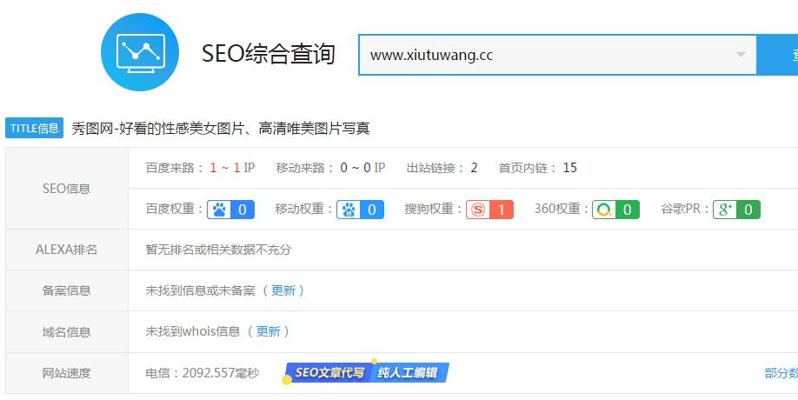
Task: Click the text 未找到信息或未备案
Action: [x=201, y=291]
